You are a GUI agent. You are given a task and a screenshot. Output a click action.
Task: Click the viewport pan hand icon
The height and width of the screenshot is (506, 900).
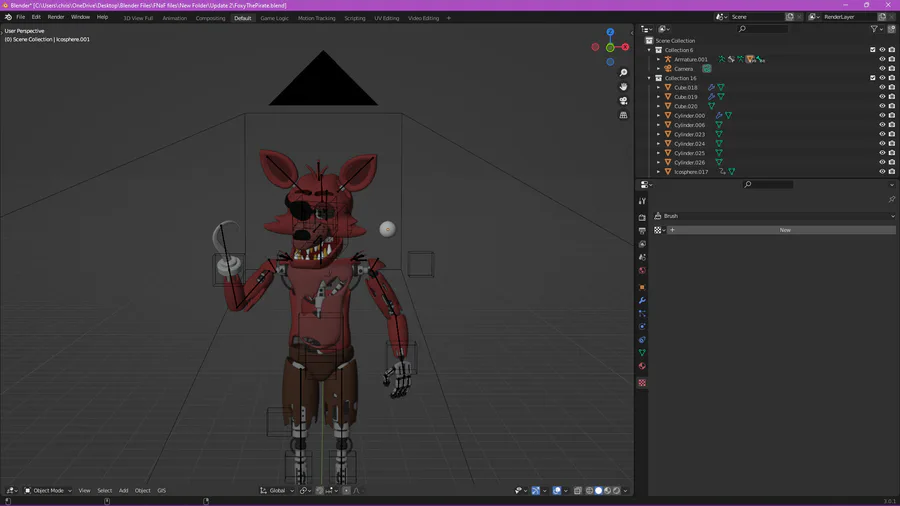pyautogui.click(x=623, y=87)
